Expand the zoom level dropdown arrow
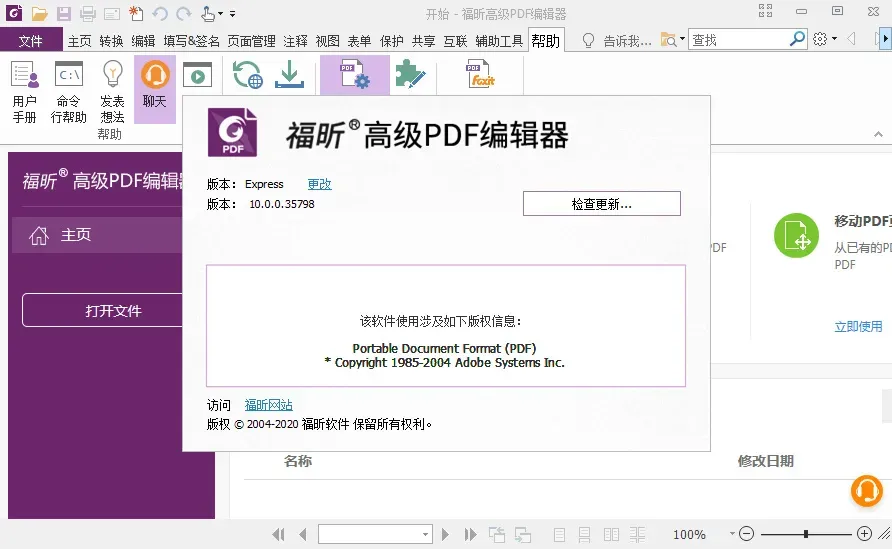This screenshot has width=892, height=549. pos(732,534)
